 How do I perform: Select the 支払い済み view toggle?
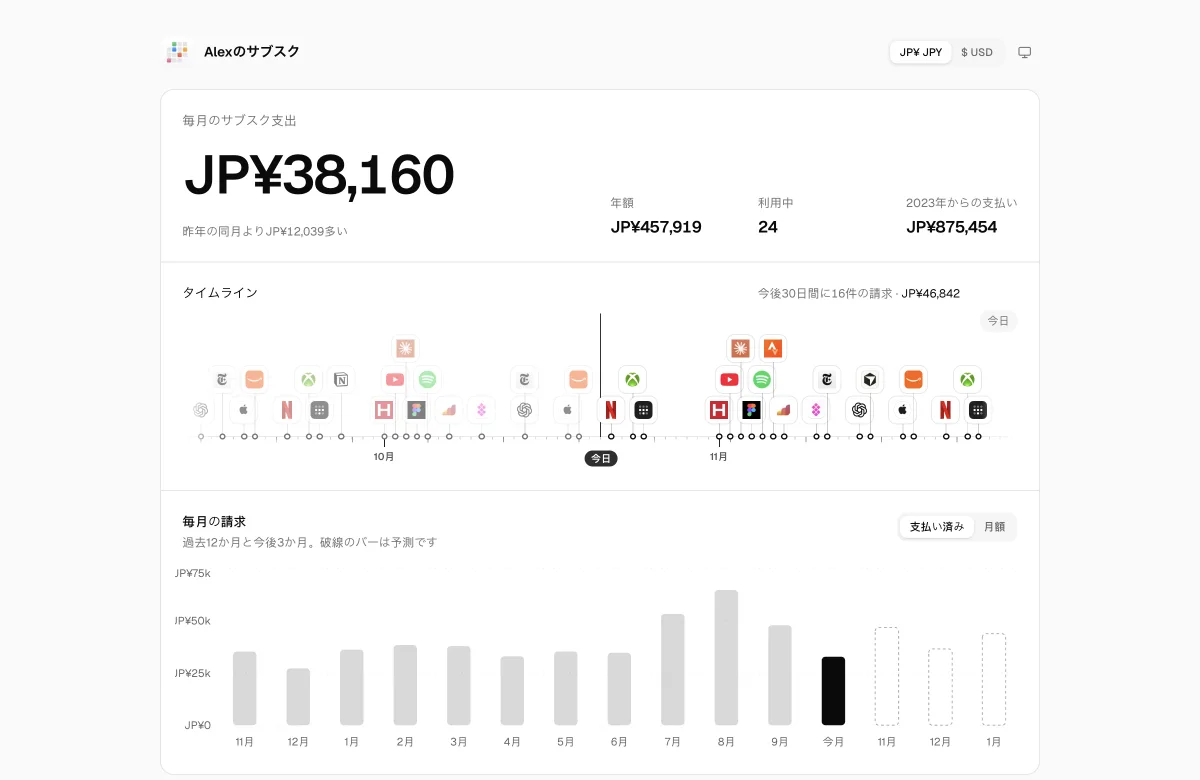click(937, 527)
